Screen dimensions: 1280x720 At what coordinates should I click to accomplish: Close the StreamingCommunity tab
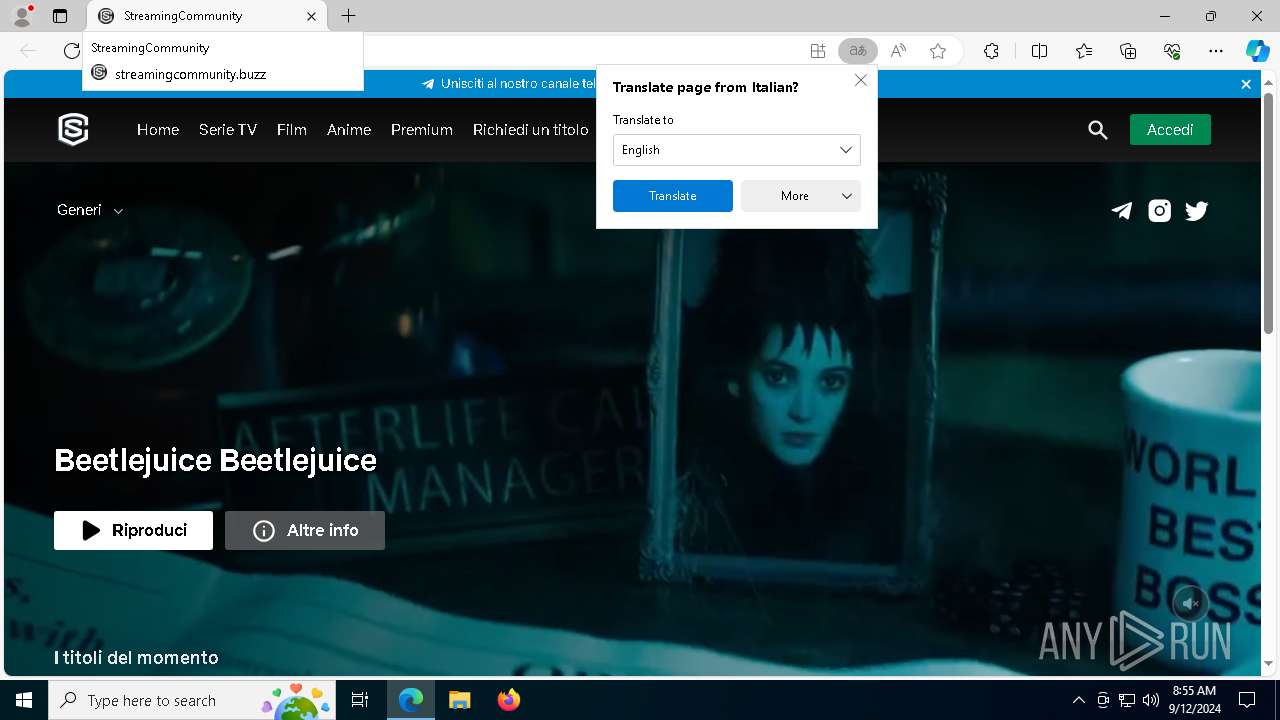pyautogui.click(x=311, y=16)
